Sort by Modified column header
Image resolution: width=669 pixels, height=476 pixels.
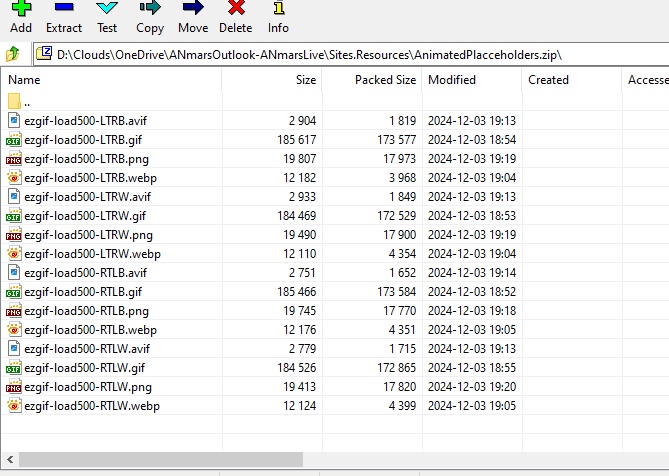(452, 80)
